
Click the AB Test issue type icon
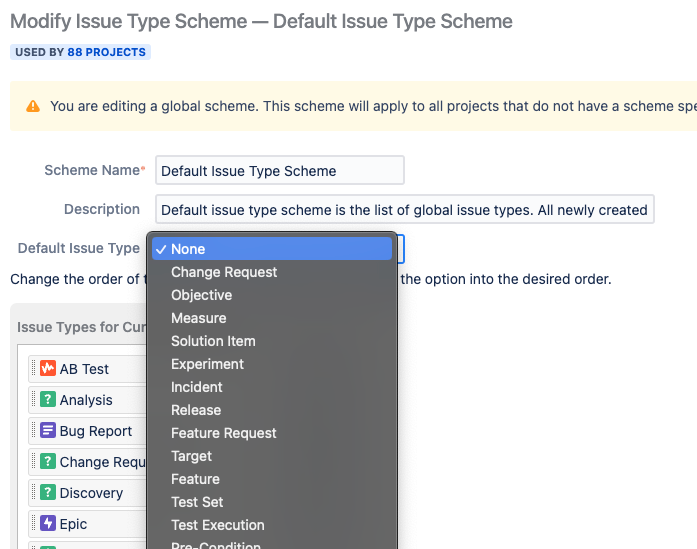coord(48,368)
